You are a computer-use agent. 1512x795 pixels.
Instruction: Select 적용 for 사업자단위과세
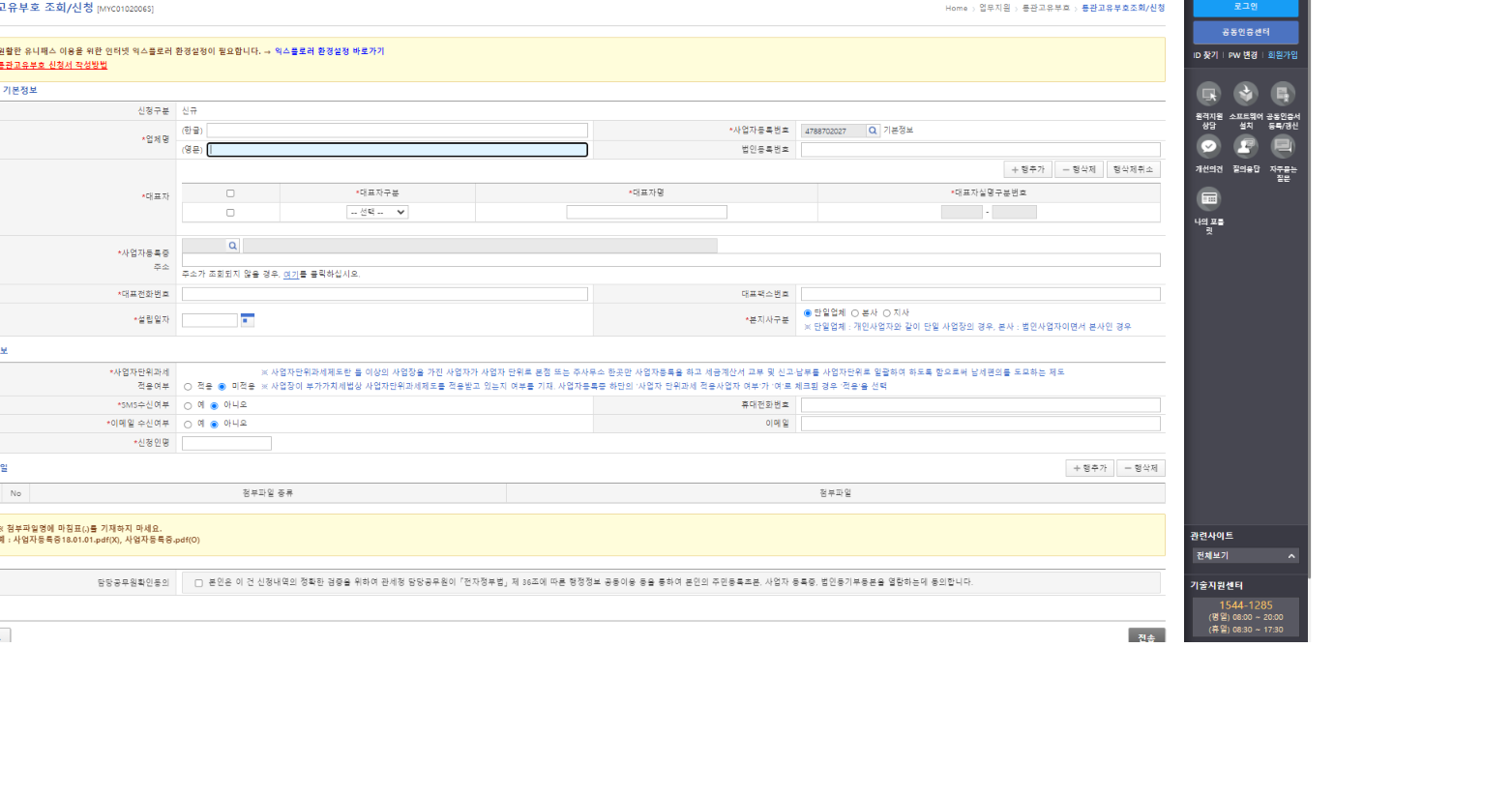pyautogui.click(x=188, y=387)
